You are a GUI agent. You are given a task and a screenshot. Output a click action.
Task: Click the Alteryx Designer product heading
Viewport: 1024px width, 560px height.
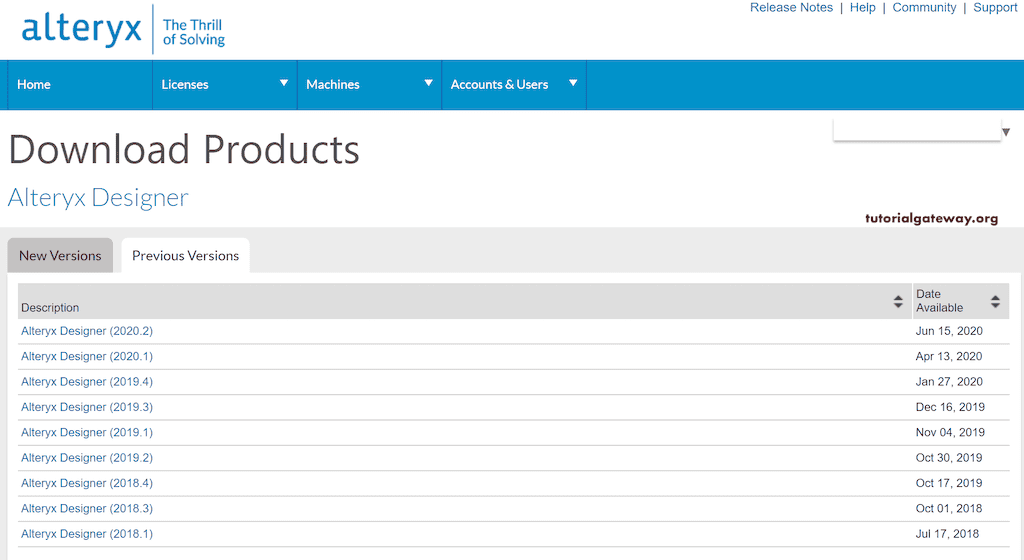point(98,198)
